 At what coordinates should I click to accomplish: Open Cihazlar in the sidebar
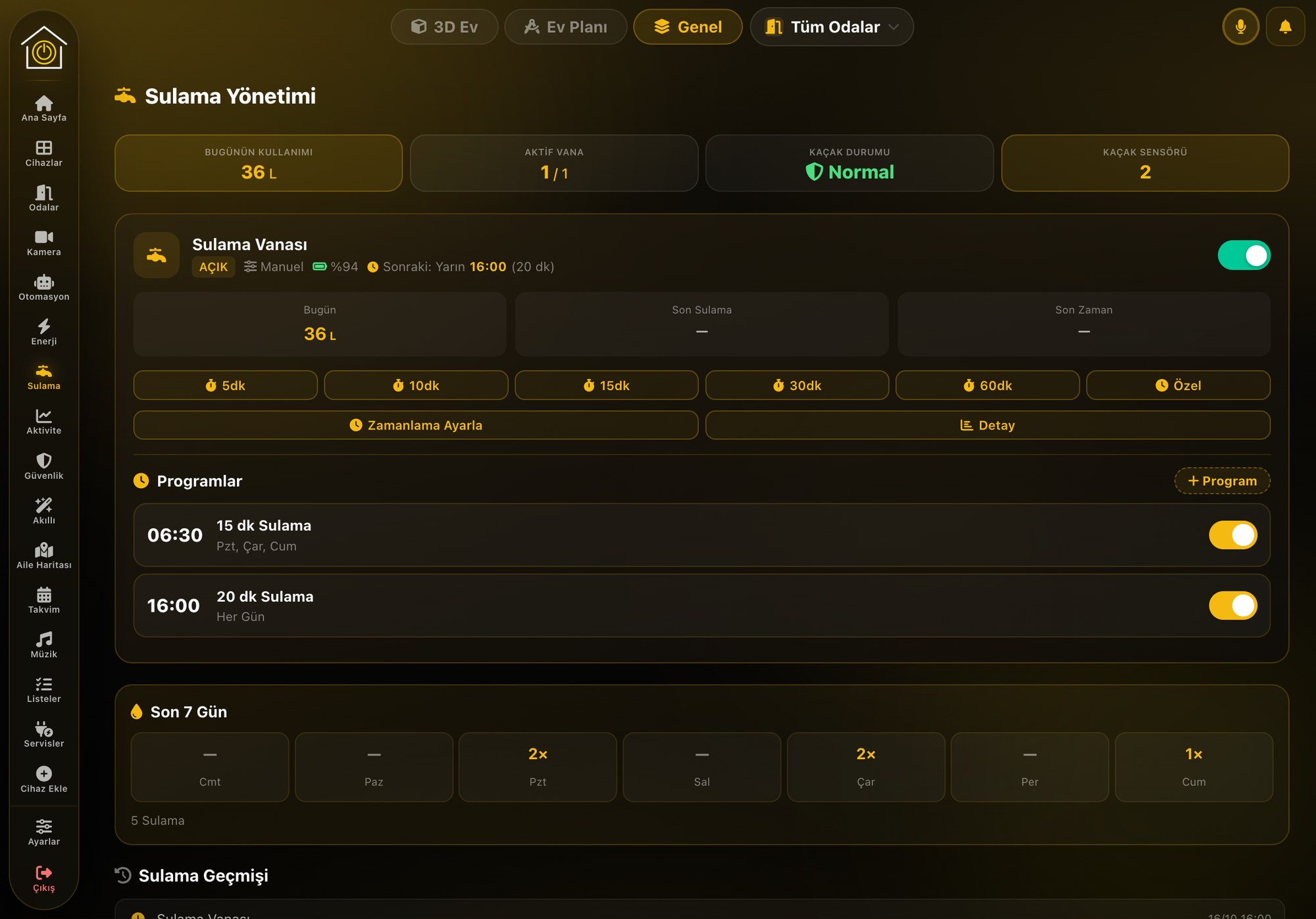click(43, 153)
